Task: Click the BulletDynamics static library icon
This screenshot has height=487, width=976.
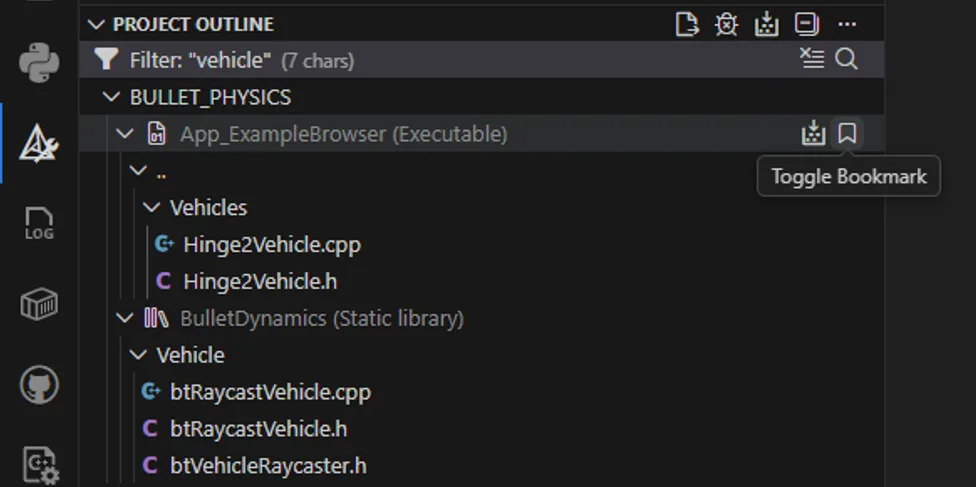Action: 156,318
